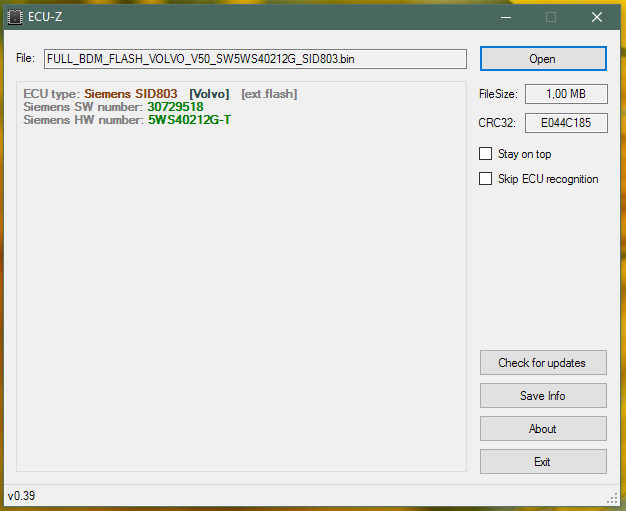Click the Exit button

click(x=543, y=461)
